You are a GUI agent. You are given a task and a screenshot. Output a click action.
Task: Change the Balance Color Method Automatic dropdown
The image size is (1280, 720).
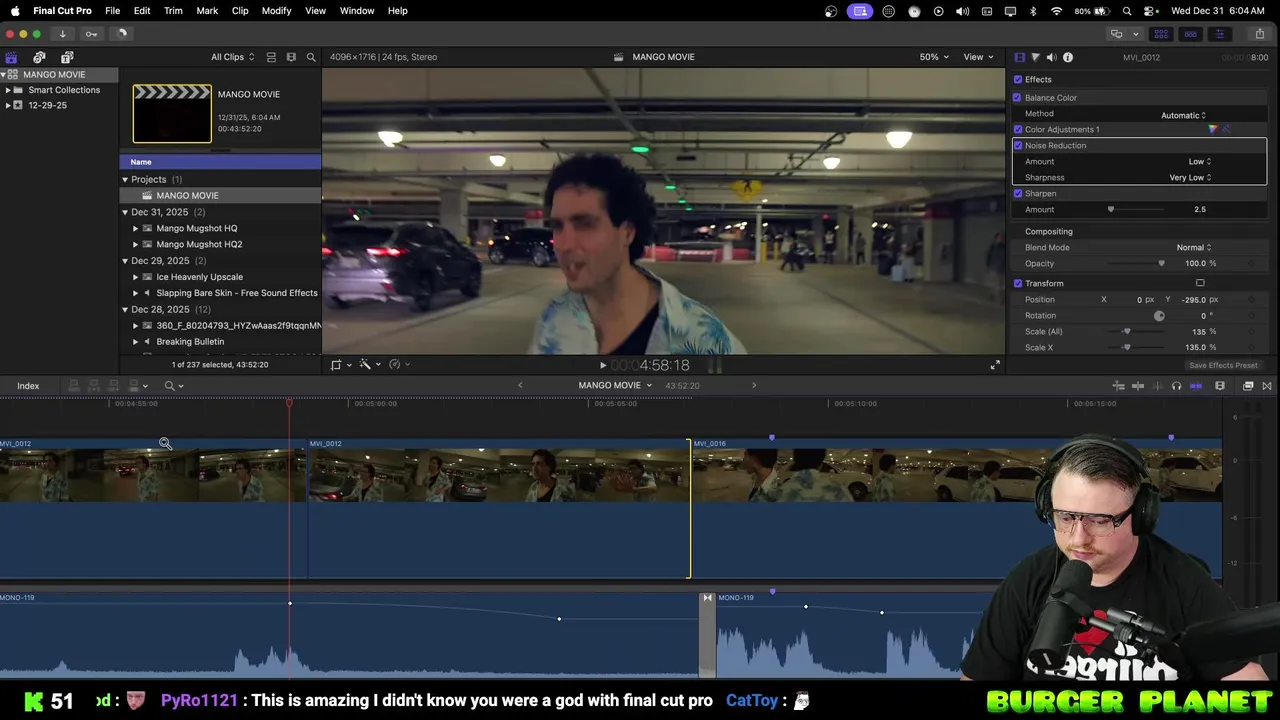tap(1183, 115)
